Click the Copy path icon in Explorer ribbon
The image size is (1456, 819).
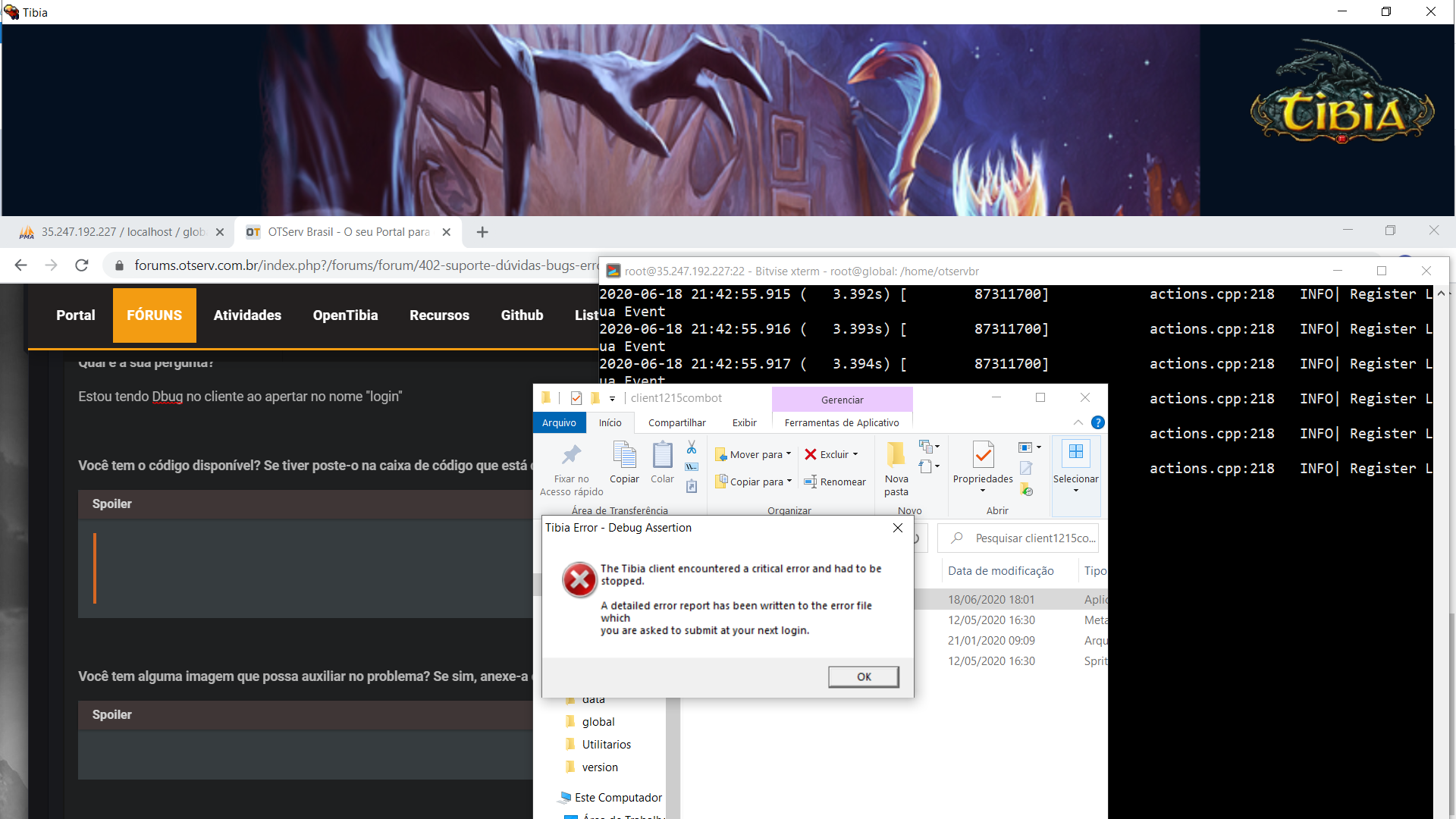pyautogui.click(x=691, y=467)
